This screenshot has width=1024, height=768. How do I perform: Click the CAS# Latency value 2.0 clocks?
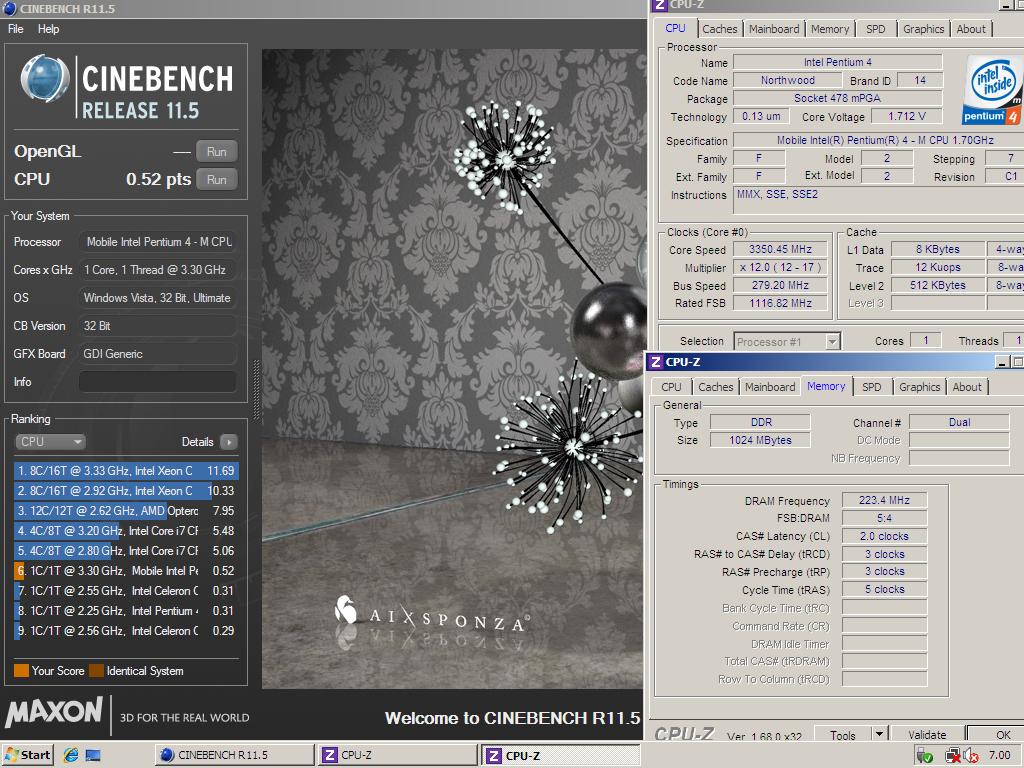click(884, 536)
